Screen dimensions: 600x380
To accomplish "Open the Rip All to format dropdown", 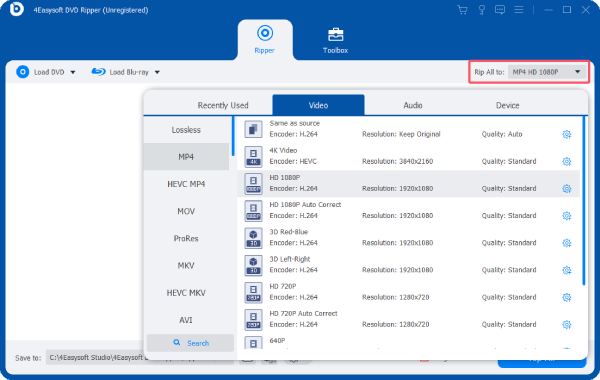I will [x=548, y=72].
